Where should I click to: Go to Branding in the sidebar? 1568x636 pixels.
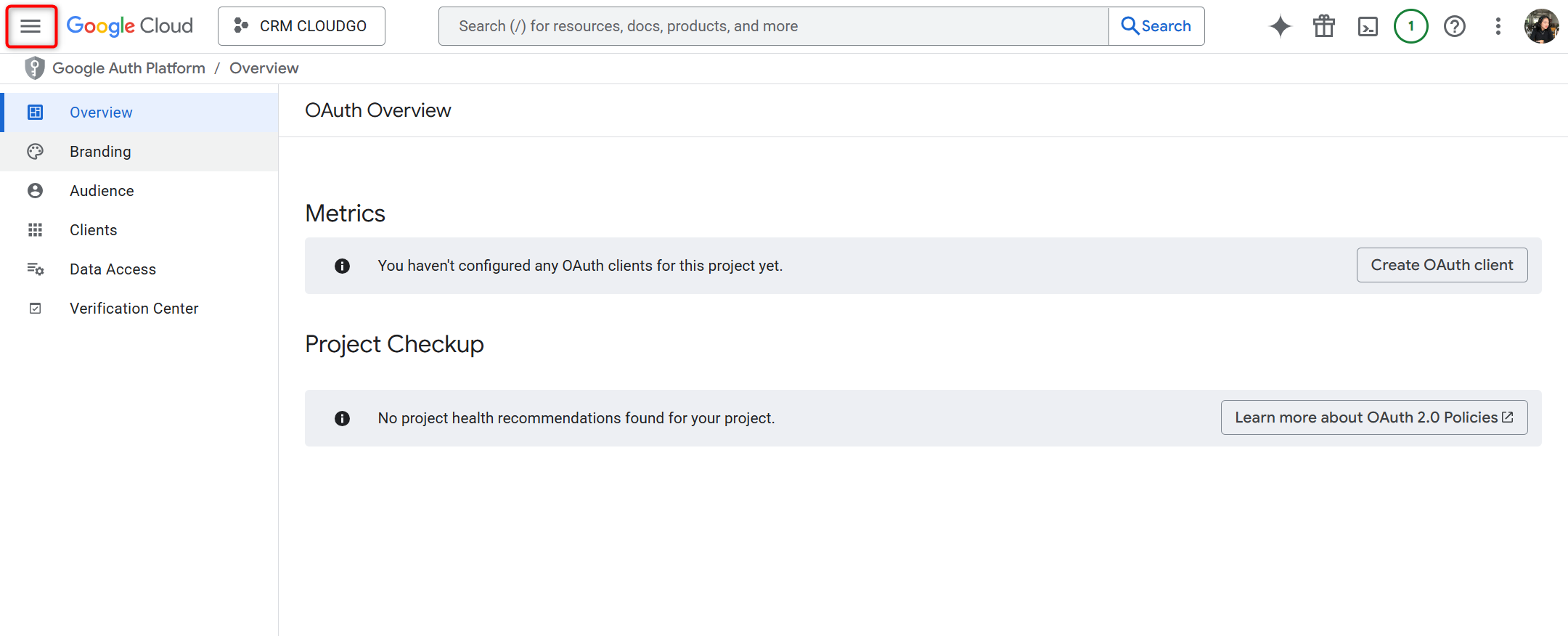point(100,152)
